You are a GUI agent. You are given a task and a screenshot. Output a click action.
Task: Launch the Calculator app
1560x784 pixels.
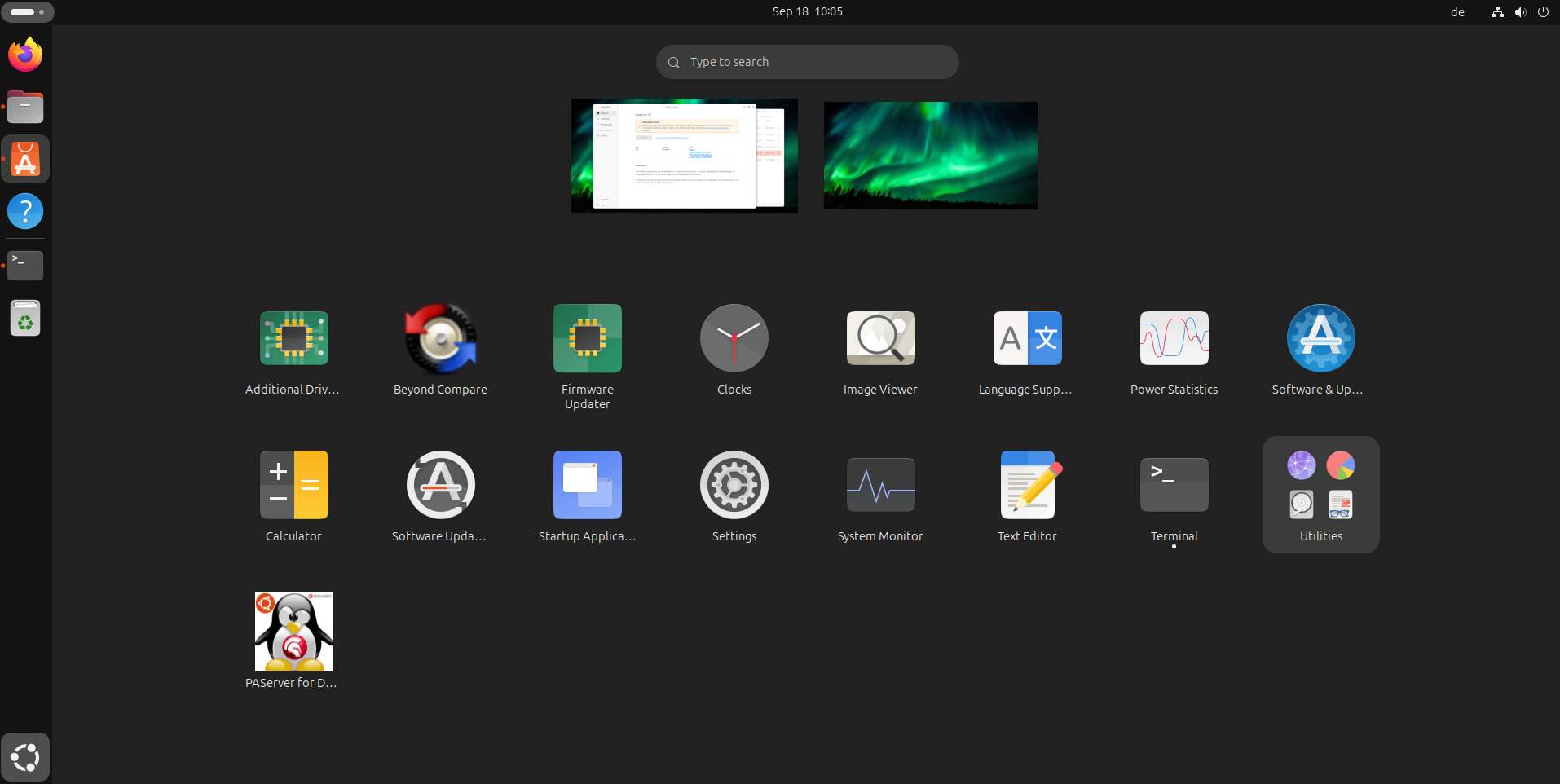(293, 486)
